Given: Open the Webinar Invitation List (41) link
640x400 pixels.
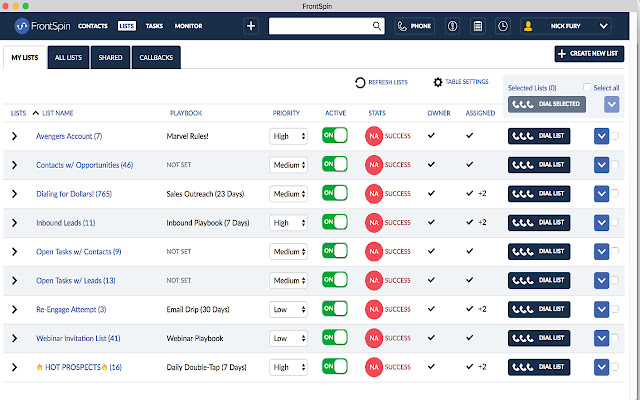Looking at the screenshot, I should 78,338.
